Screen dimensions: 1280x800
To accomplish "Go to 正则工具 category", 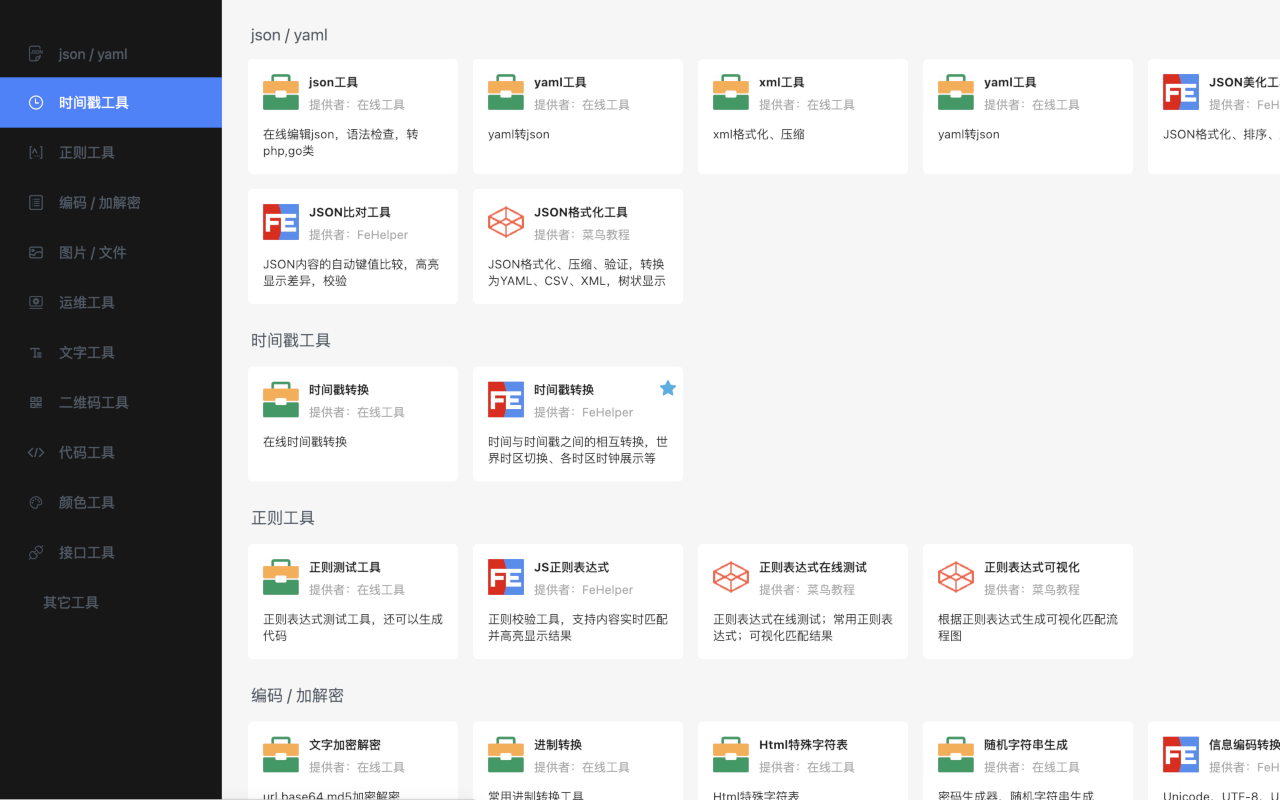I will click(111, 152).
